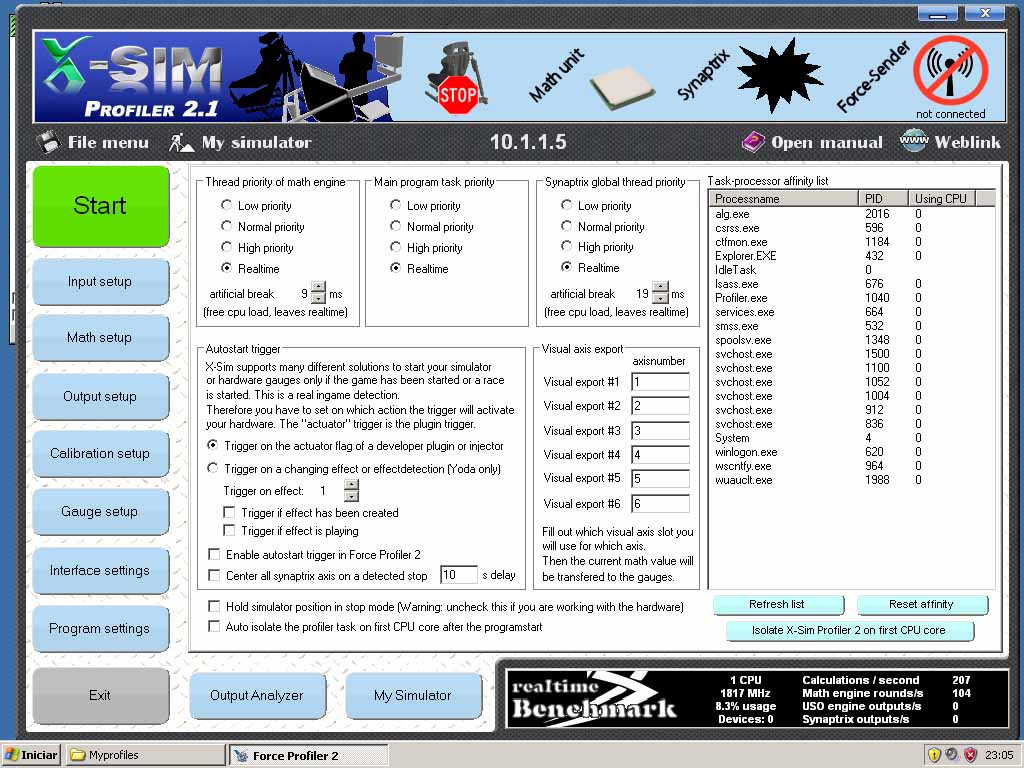This screenshot has height=768, width=1024.
Task: Open the Program settings page
Action: coord(101,628)
